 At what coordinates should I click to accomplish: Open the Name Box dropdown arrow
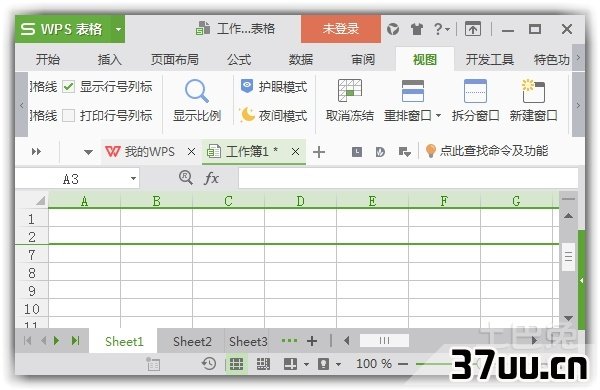click(x=133, y=178)
